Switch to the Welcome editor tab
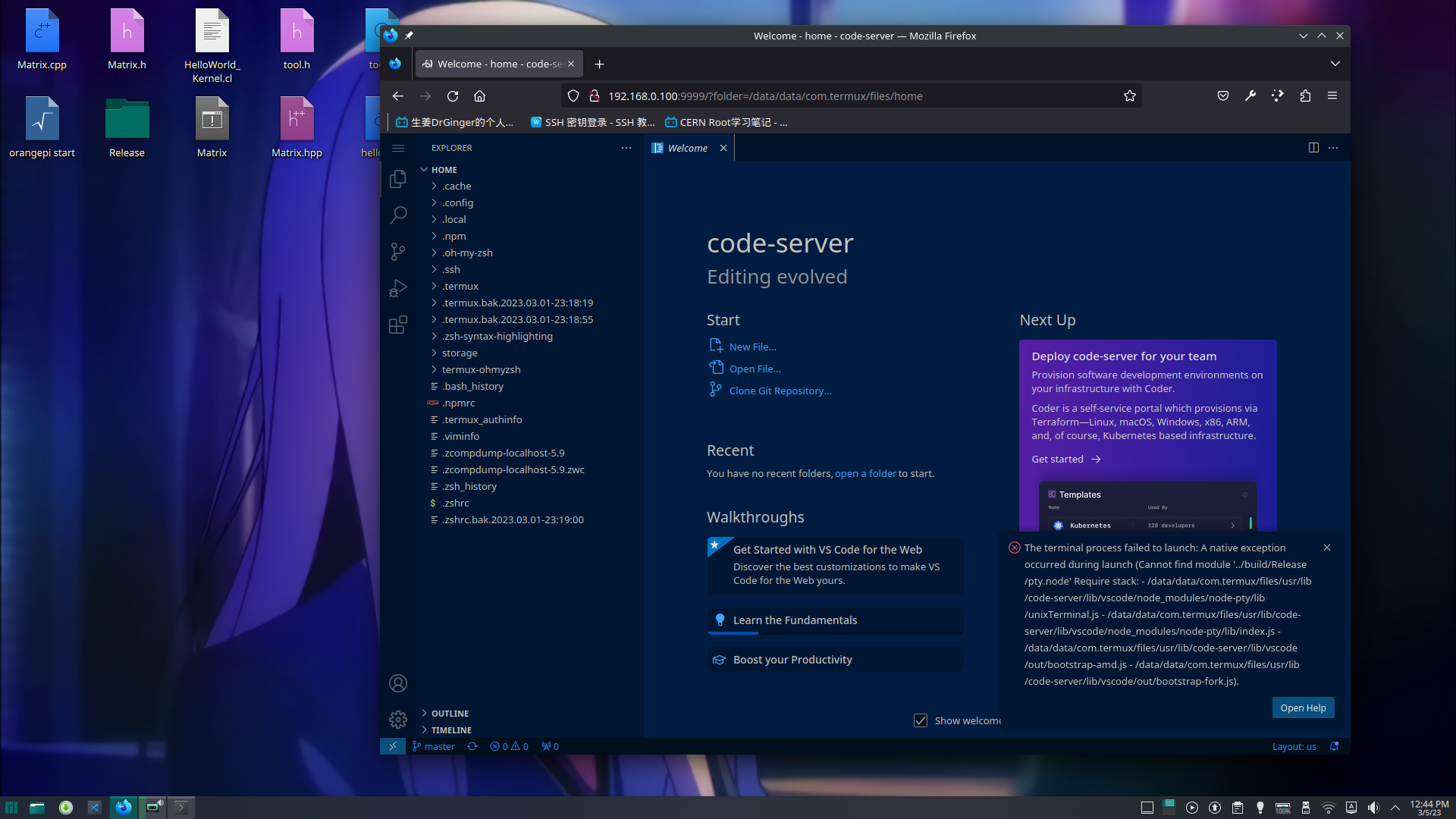This screenshot has width=1456, height=819. 687,148
